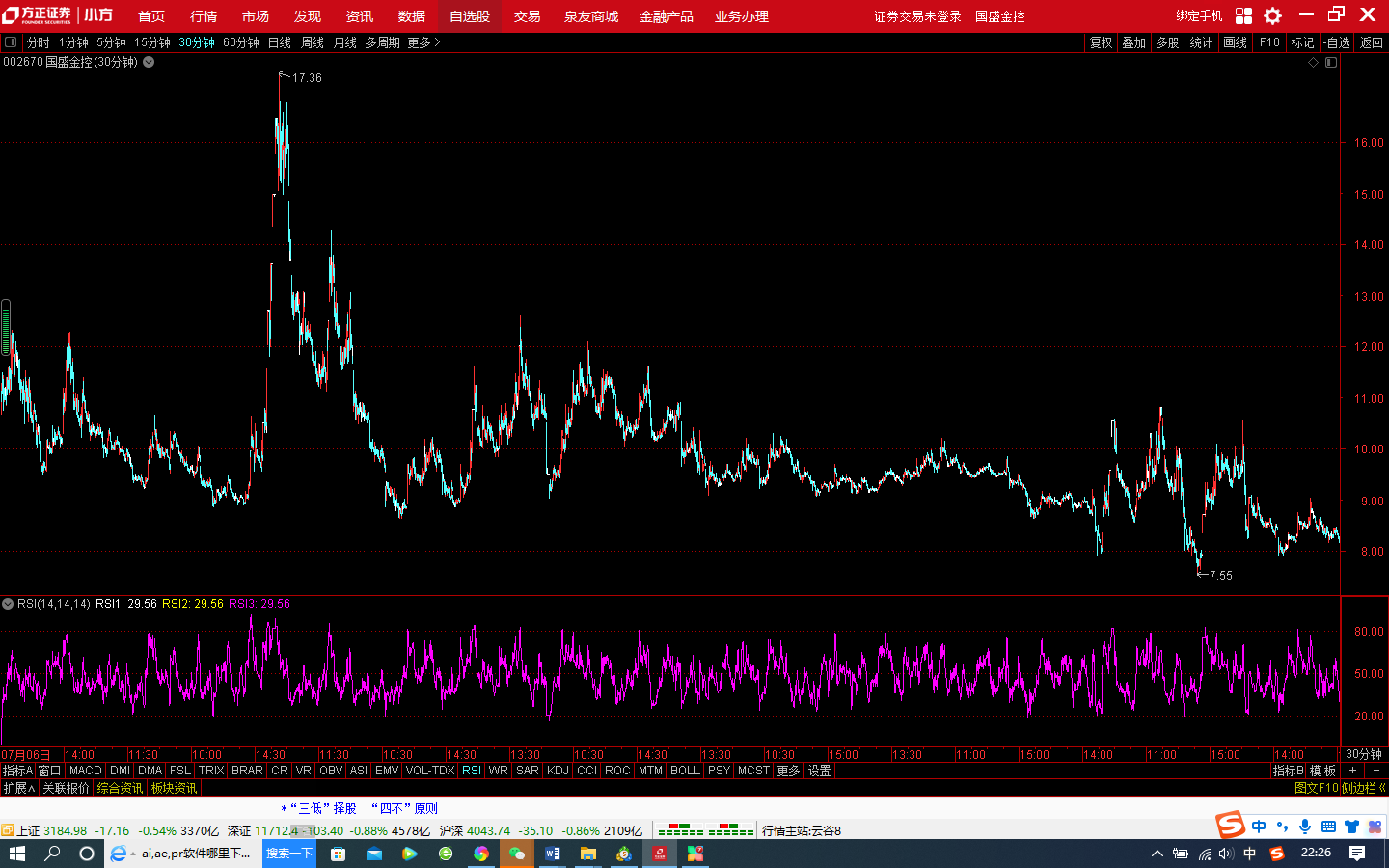Click the left edge panel scroll handle
Viewport: 1389px width, 868px height.
point(5,328)
